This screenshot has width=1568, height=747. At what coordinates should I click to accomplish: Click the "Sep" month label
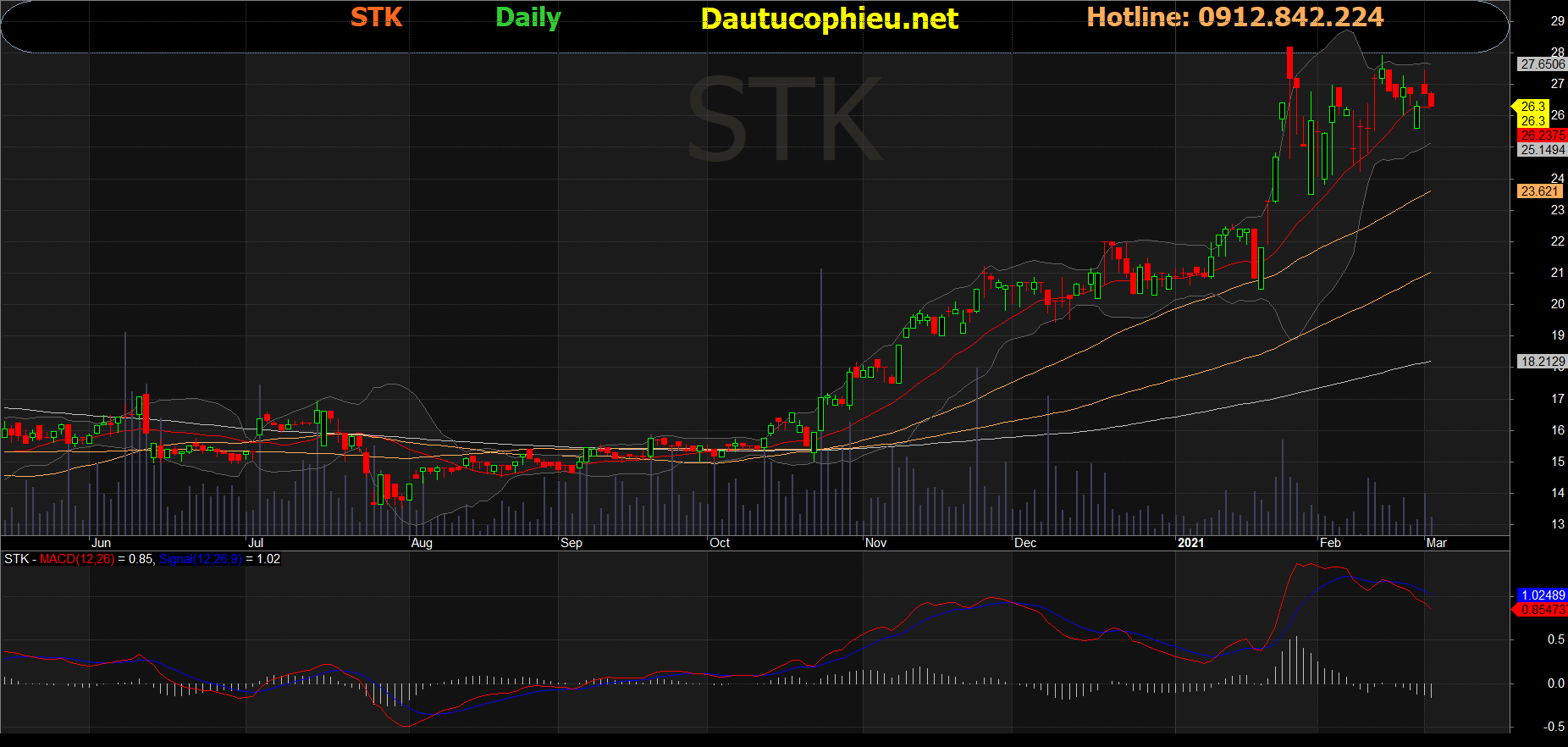[571, 543]
